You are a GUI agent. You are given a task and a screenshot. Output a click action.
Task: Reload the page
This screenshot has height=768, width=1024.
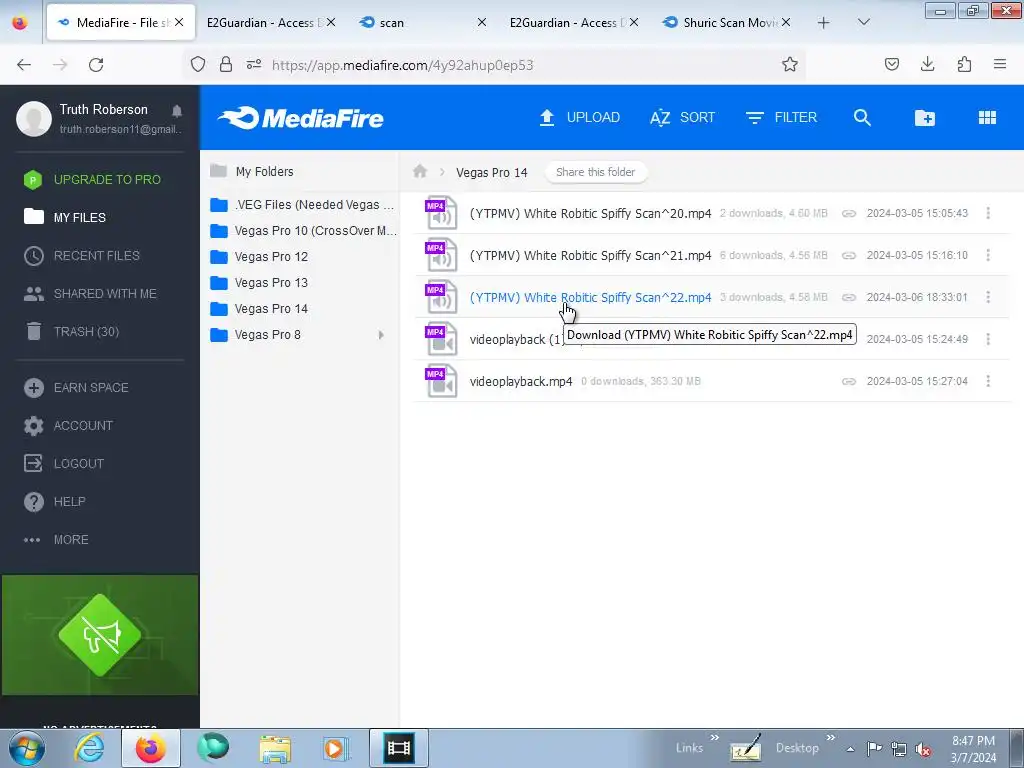pos(96,65)
